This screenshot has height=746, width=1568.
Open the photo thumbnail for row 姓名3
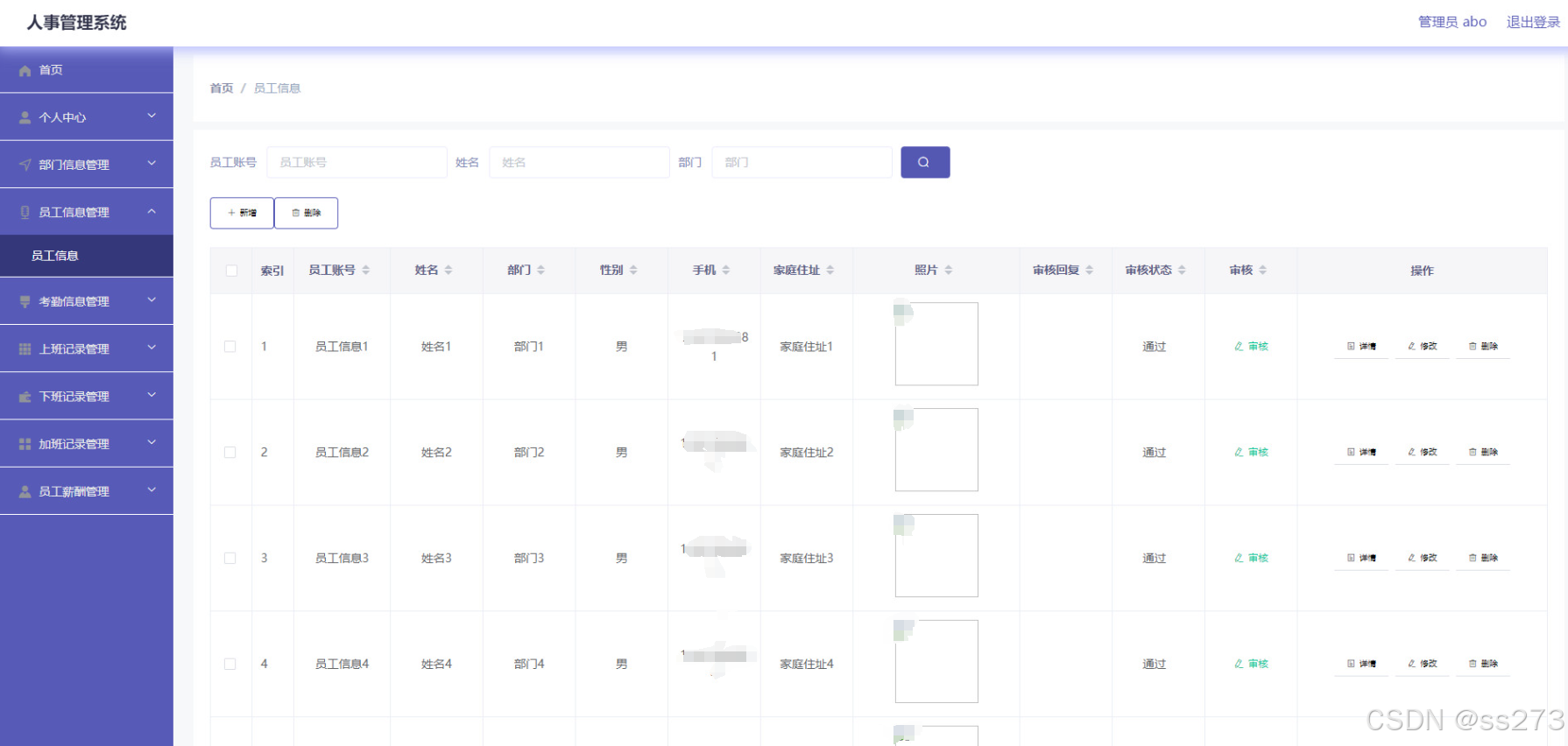[x=936, y=556]
